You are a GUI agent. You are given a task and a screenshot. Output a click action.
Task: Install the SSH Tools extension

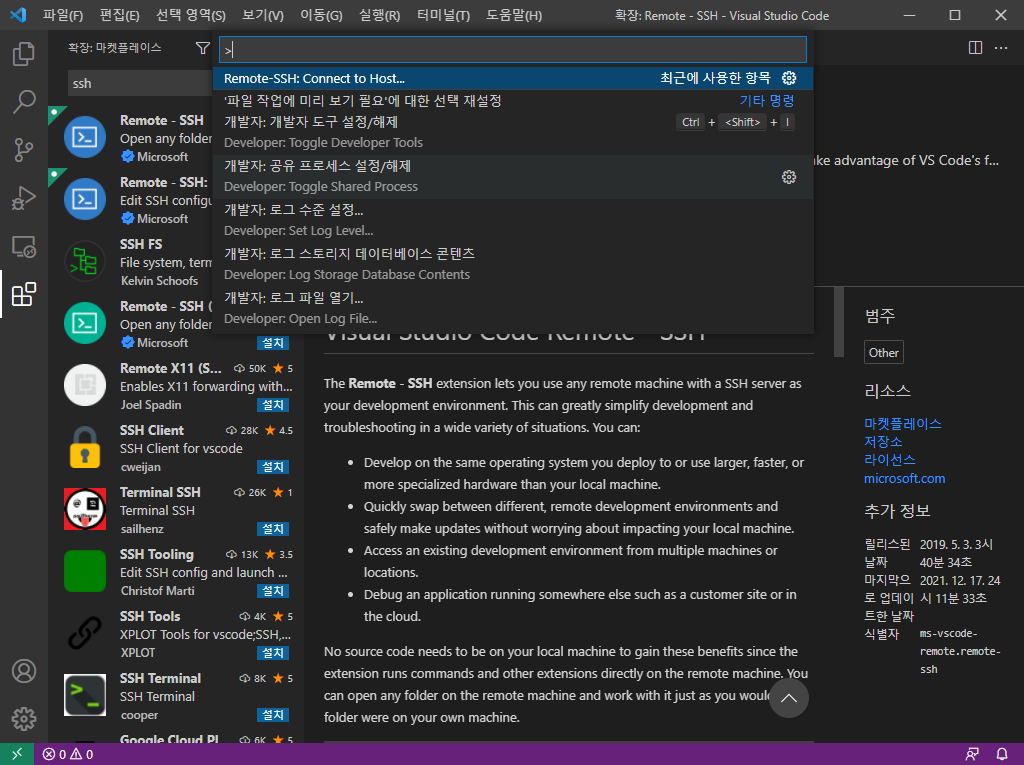[273, 653]
